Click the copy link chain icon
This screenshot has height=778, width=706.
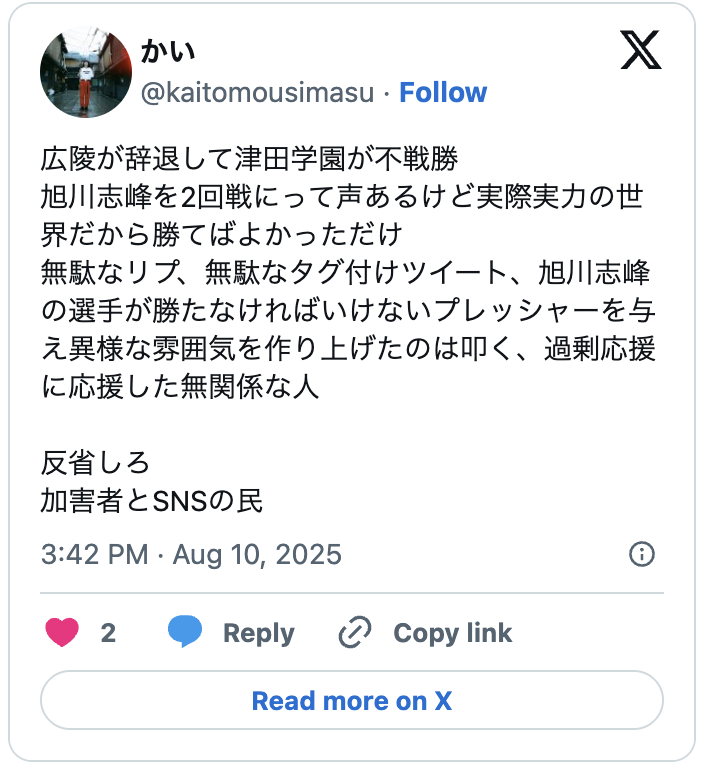[x=355, y=632]
